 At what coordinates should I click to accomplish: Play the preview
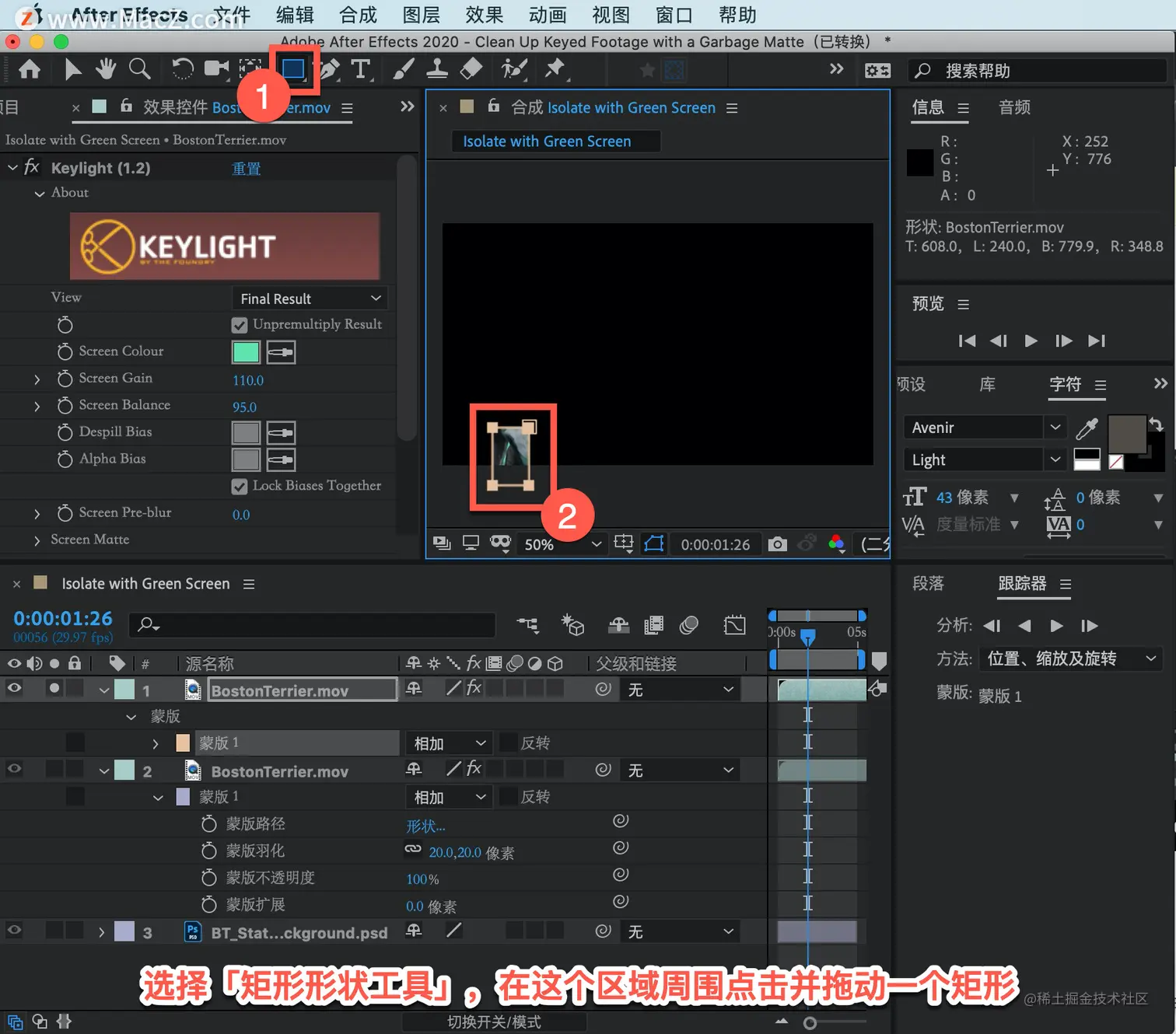click(x=1031, y=341)
